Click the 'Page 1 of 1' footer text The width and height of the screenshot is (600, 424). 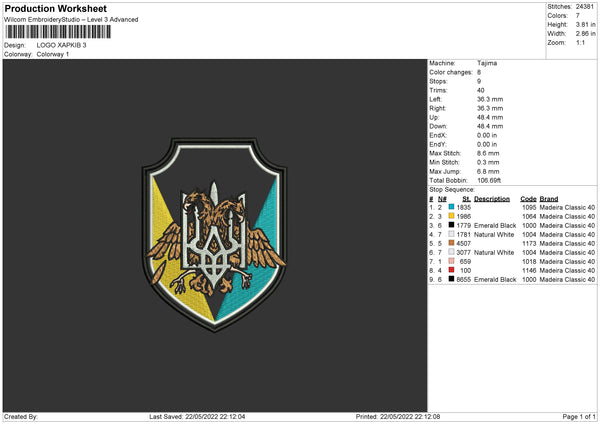click(x=579, y=416)
